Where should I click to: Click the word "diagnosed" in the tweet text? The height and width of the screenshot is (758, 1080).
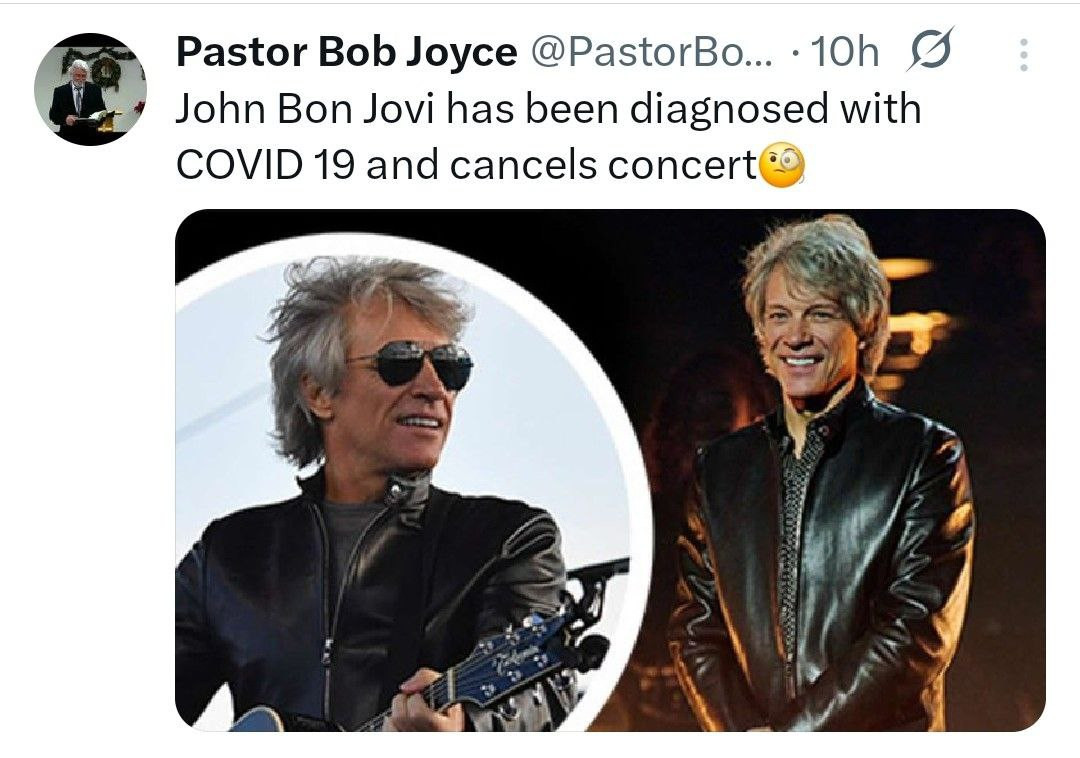tap(729, 110)
